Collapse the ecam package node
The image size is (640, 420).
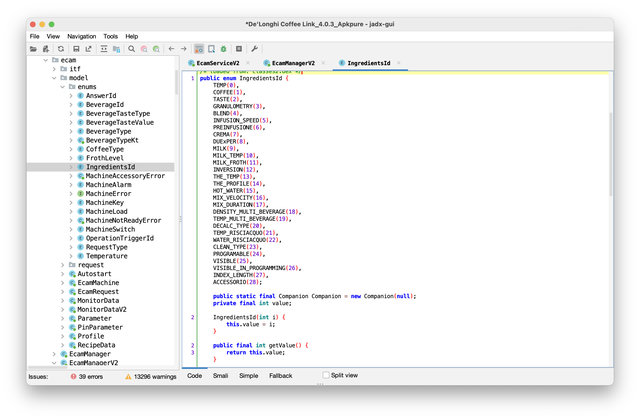click(x=46, y=60)
